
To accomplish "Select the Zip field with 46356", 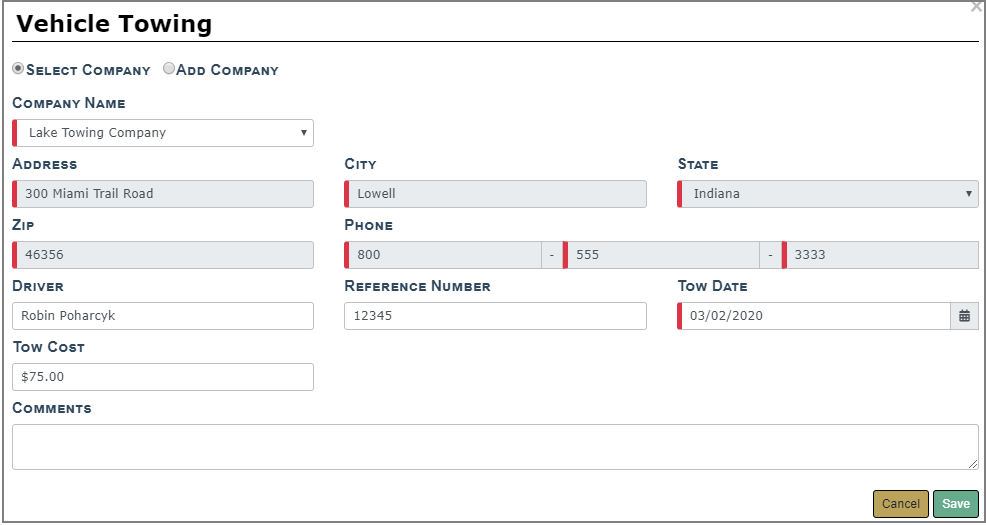I will point(163,255).
